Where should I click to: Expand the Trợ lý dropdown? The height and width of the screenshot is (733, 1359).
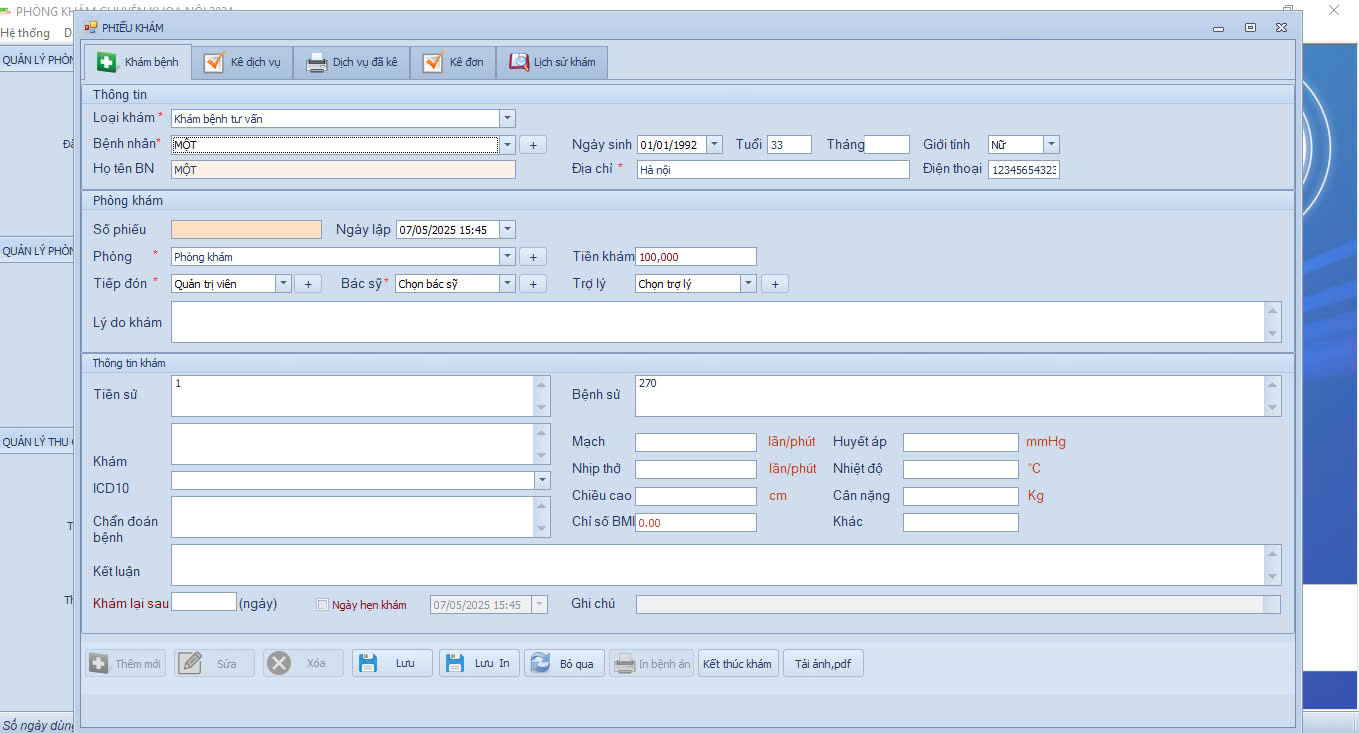pos(748,284)
